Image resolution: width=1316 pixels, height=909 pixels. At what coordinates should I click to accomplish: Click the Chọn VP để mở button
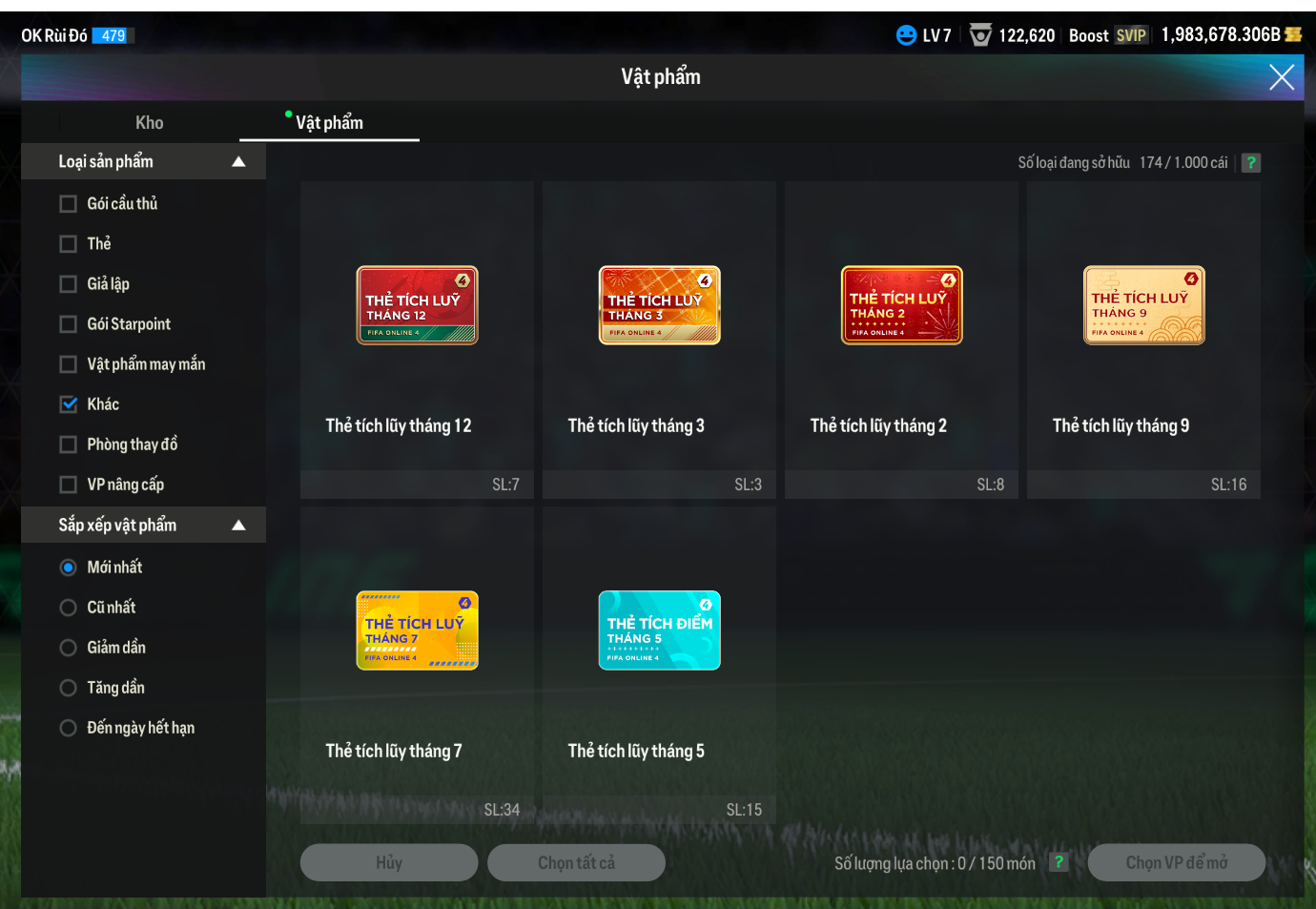[1176, 862]
